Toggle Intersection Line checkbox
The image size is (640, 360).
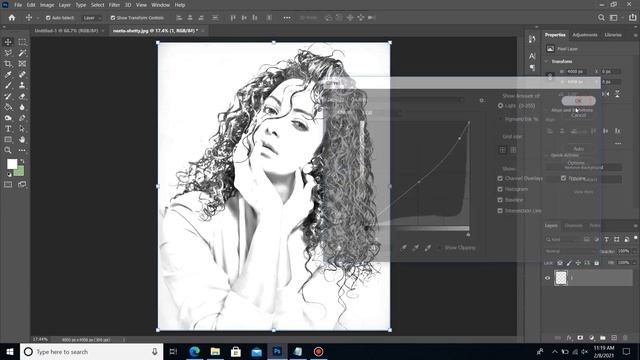(500, 211)
